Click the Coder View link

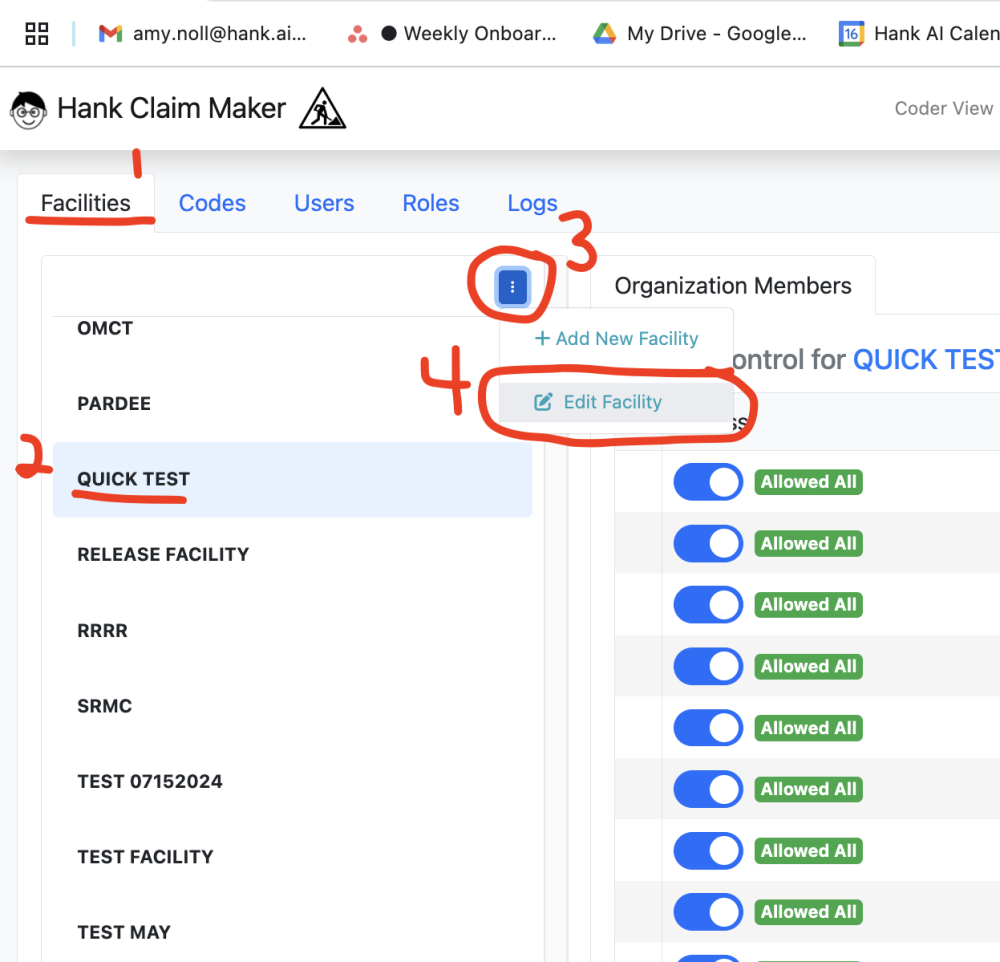(943, 108)
